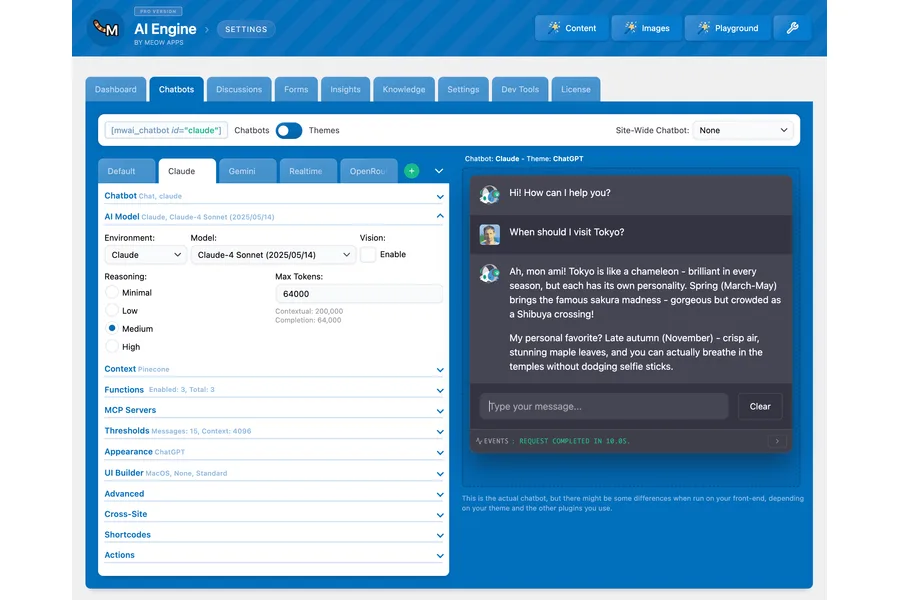This screenshot has width=900, height=600.
Task: Open the Environment dropdown
Action: [x=146, y=255]
